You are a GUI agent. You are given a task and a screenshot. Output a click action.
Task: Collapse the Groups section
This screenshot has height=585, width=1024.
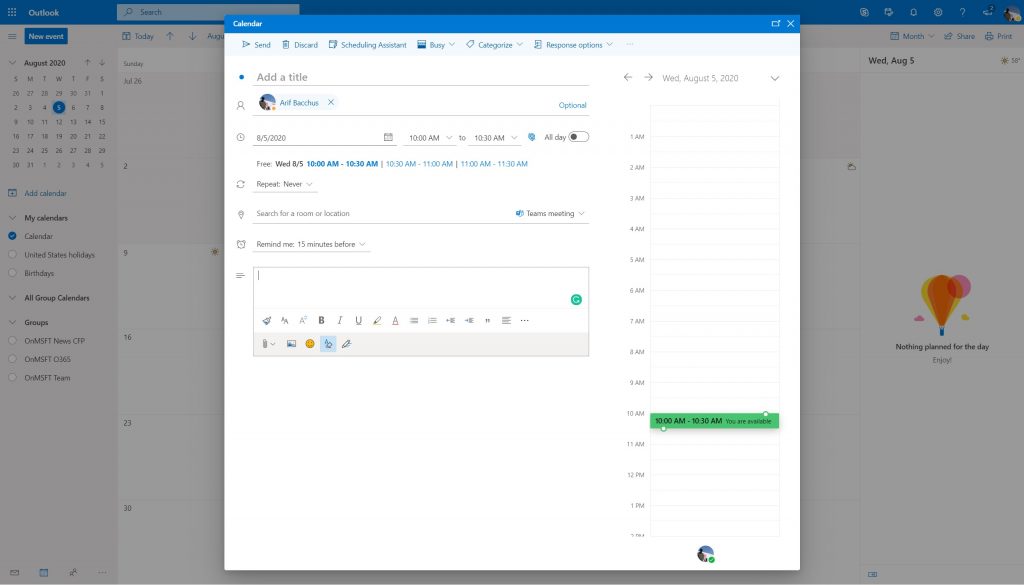coord(12,323)
